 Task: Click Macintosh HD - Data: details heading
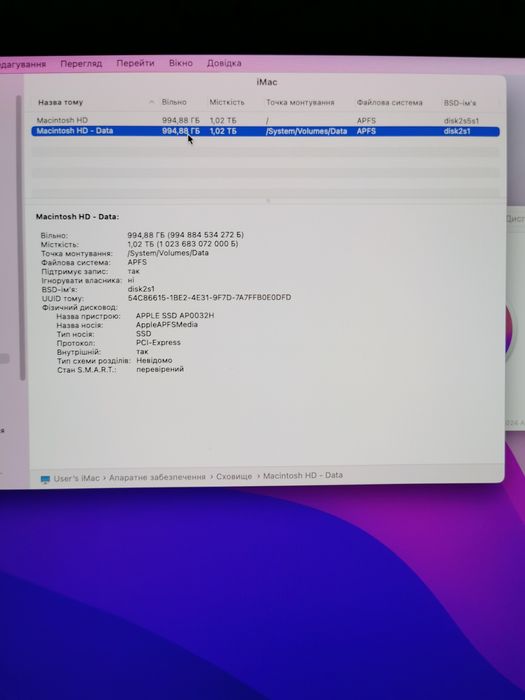click(x=77, y=217)
